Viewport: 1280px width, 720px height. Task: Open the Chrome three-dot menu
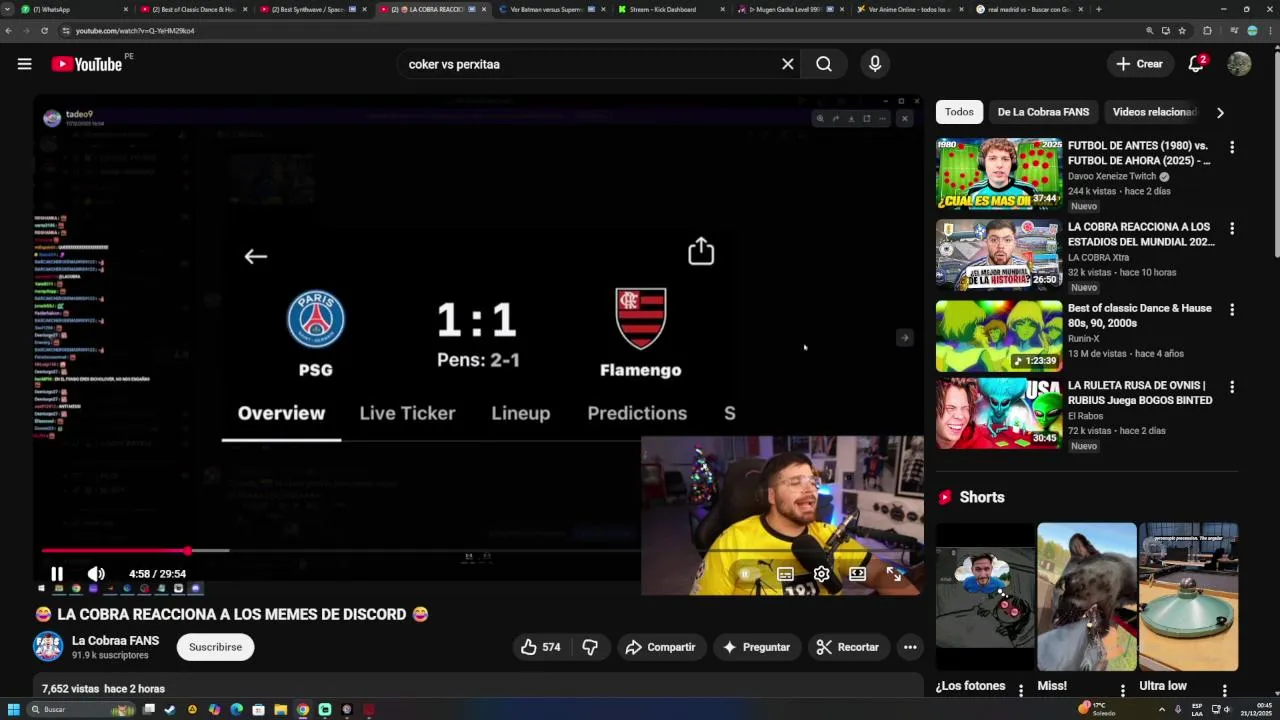(1270, 31)
